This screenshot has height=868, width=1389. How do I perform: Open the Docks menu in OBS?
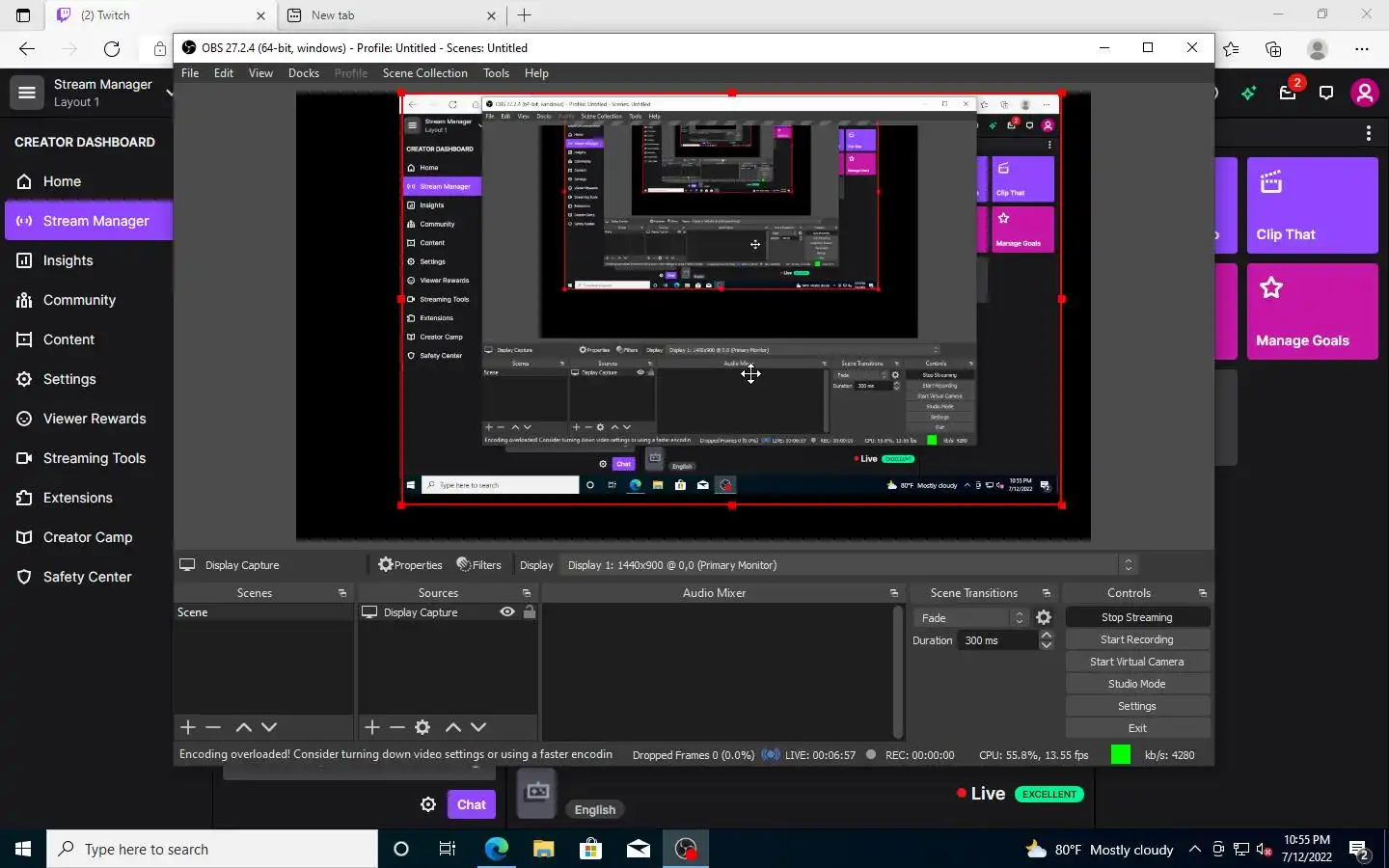coord(304,73)
